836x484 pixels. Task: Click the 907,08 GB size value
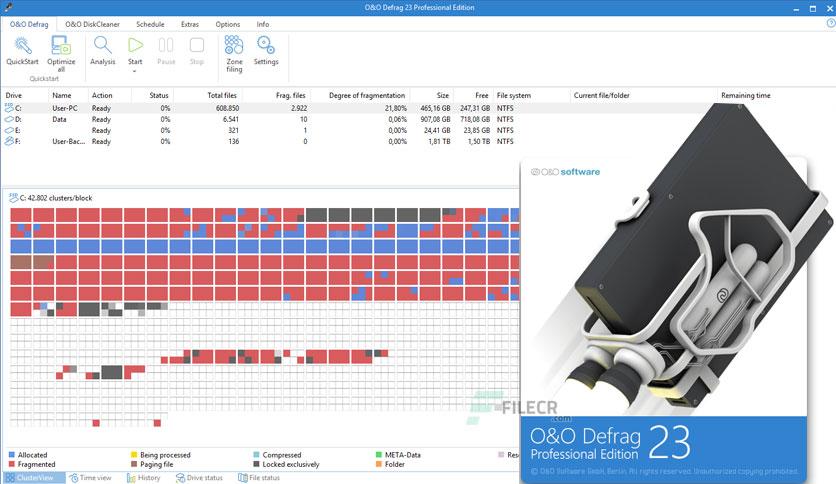(x=435, y=119)
